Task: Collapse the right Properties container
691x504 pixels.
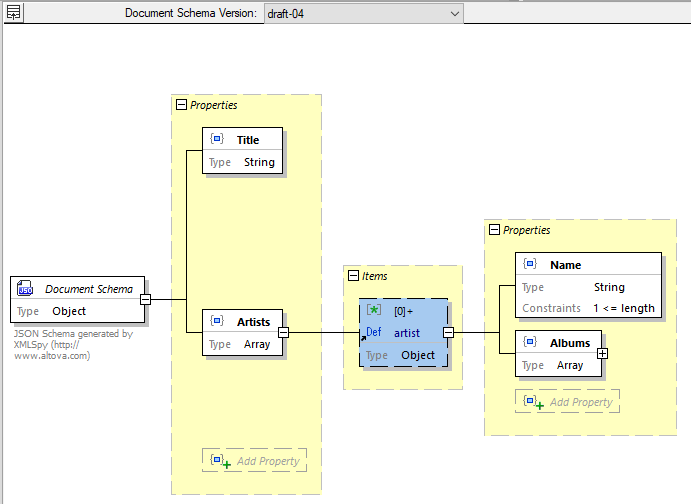Action: click(493, 230)
